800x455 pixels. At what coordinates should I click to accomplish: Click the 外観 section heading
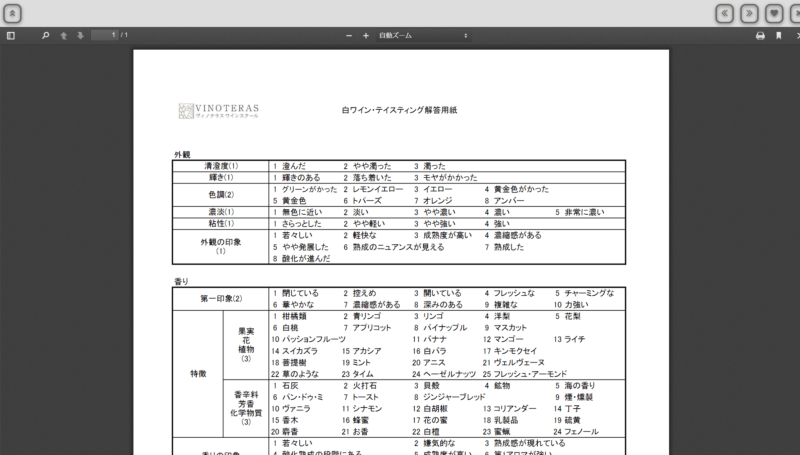pyautogui.click(x=182, y=155)
